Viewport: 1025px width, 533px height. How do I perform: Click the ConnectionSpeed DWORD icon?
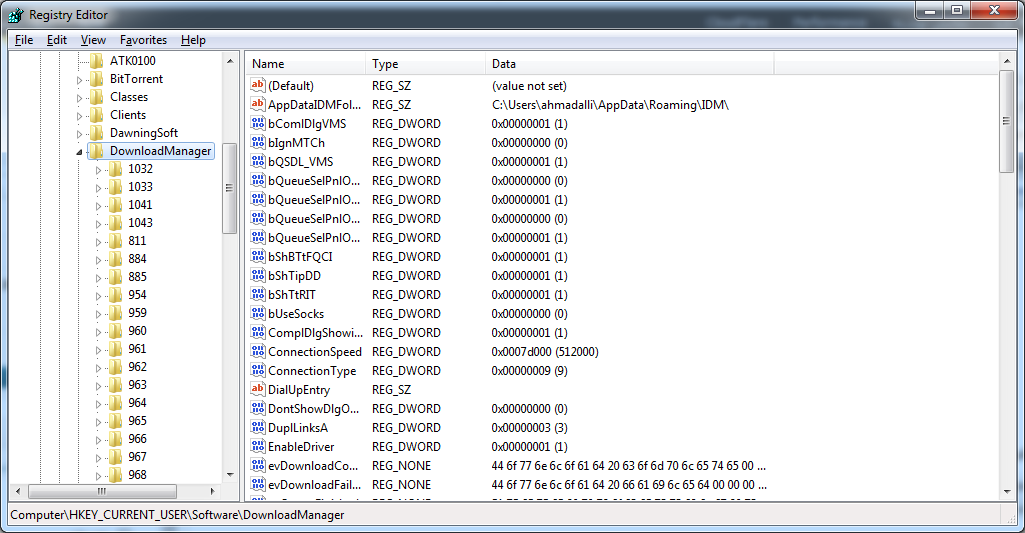pyautogui.click(x=258, y=351)
